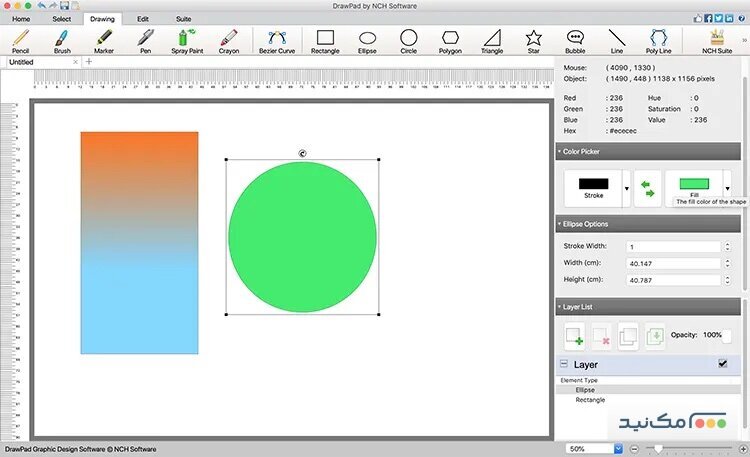Open the NCH Suite toolbox
This screenshot has height=457, width=750.
pyautogui.click(x=717, y=41)
